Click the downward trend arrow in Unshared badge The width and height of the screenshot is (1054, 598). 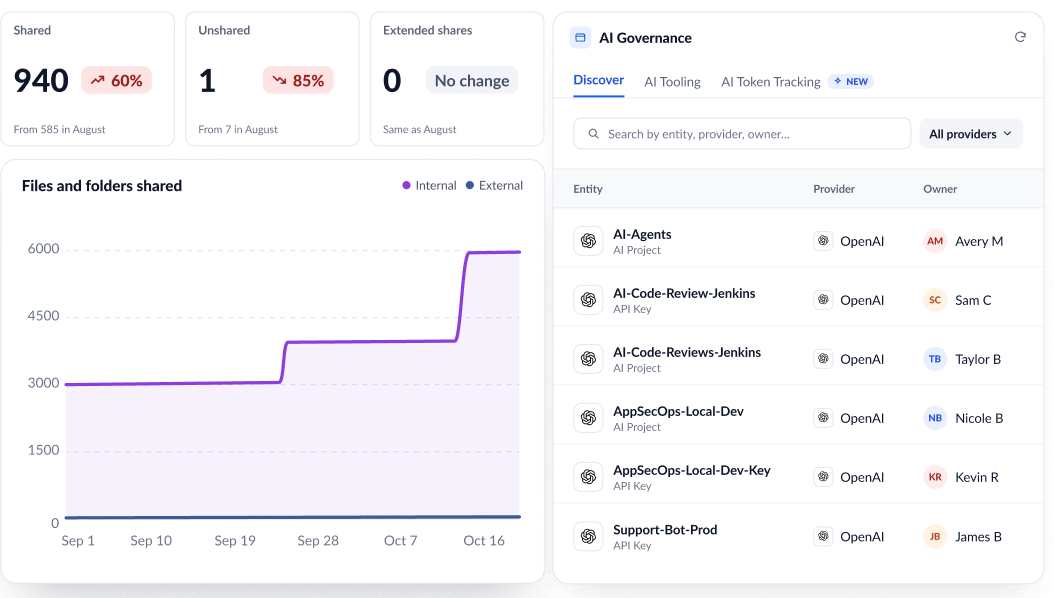(x=279, y=81)
